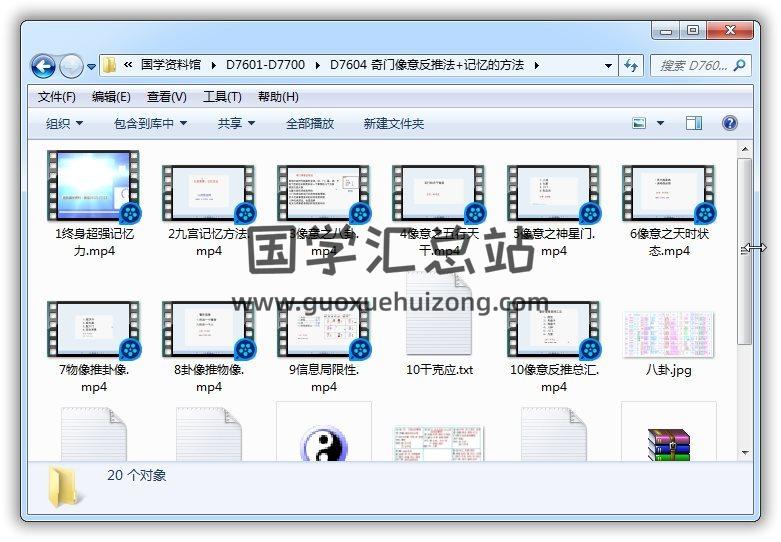Expand arrow after 国学资料馆 breadcrumb
Viewport: 781px width, 542px height.
click(214, 65)
